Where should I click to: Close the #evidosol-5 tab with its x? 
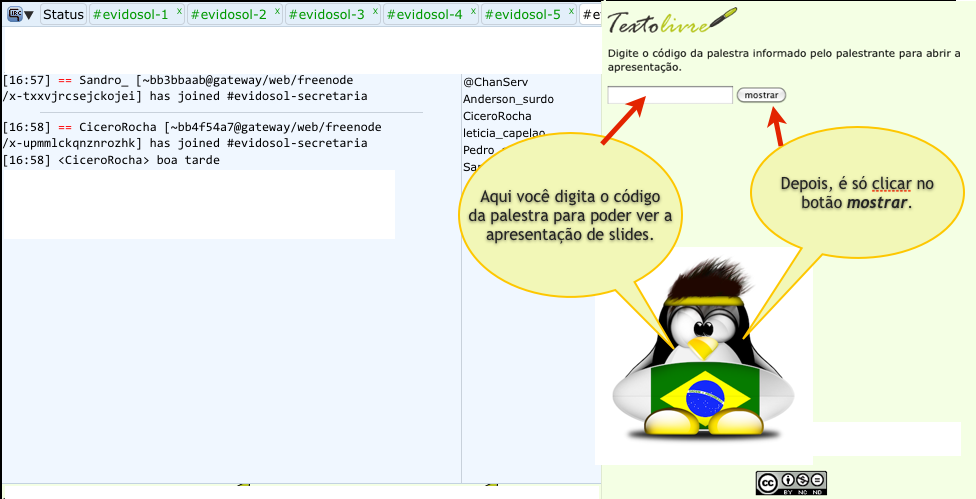(571, 11)
